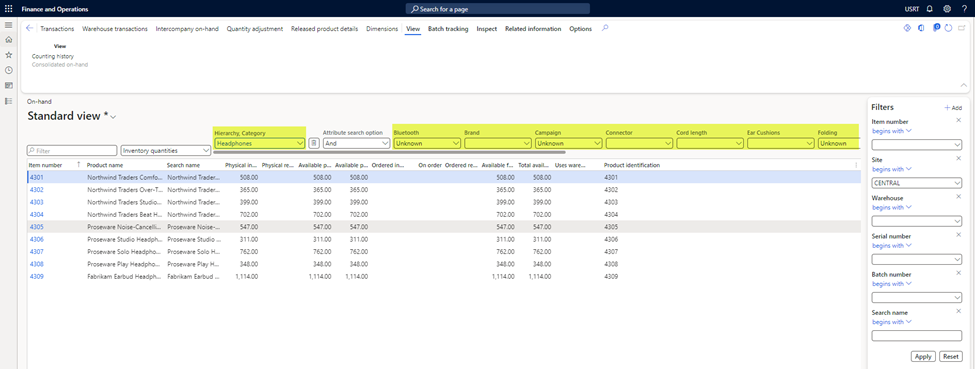Open the Transactions tab
This screenshot has height=369, width=975.
coord(57,29)
